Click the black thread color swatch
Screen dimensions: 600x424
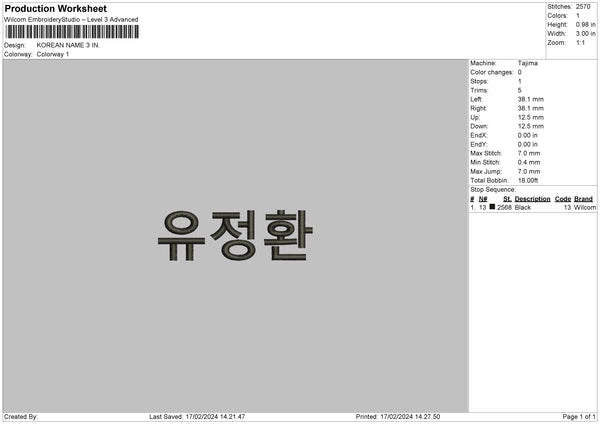tap(492, 207)
